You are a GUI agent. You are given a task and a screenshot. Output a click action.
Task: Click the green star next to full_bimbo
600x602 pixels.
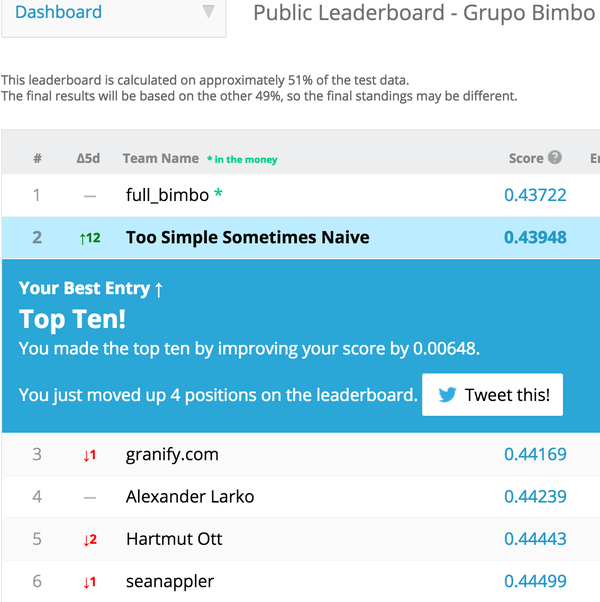click(x=218, y=193)
